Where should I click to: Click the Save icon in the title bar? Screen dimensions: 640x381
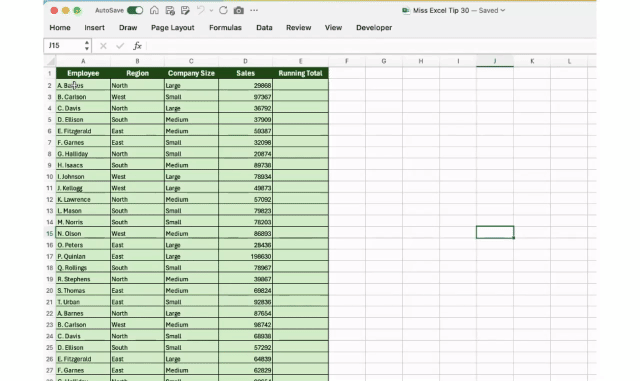(170, 10)
